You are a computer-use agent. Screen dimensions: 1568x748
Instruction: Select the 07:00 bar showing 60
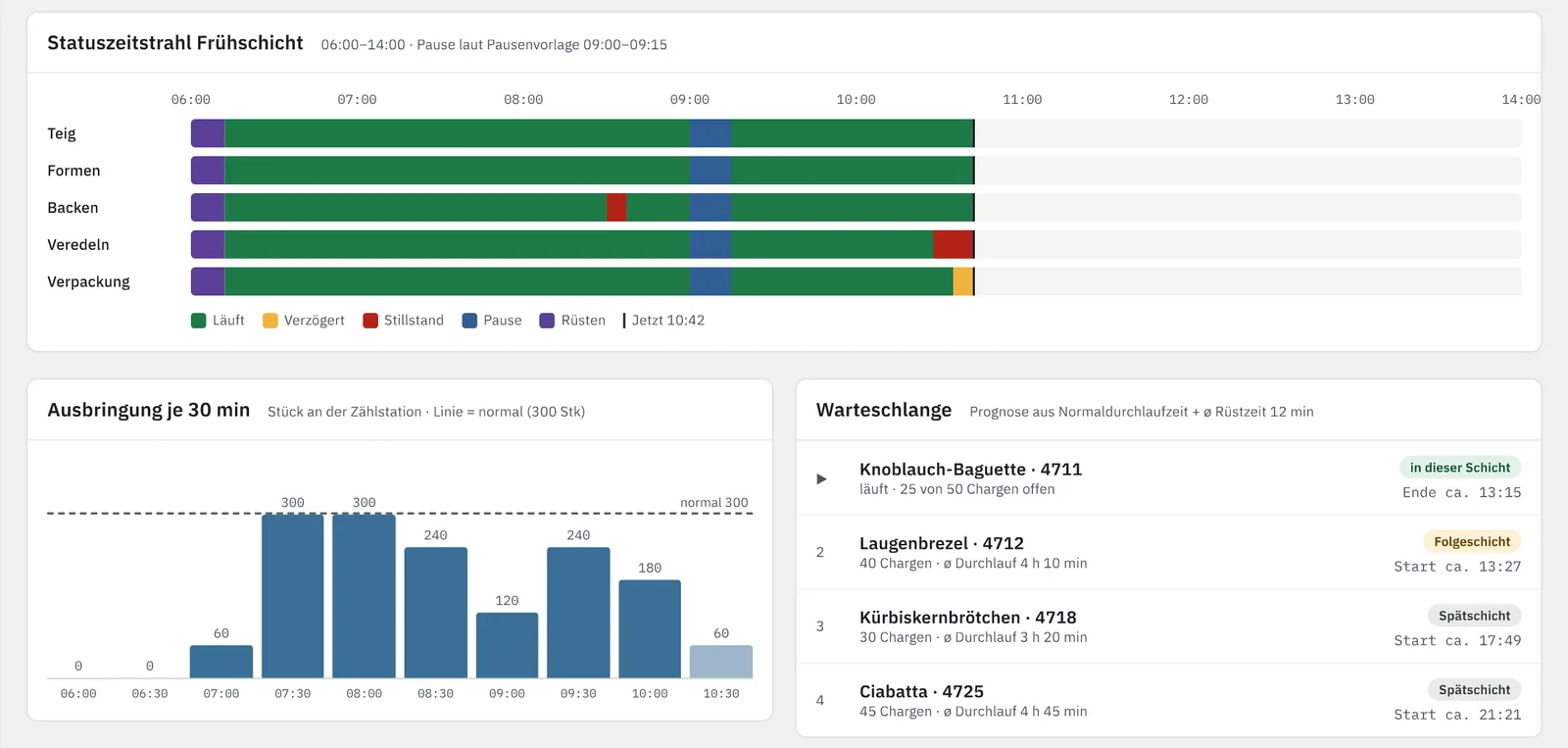coord(221,661)
